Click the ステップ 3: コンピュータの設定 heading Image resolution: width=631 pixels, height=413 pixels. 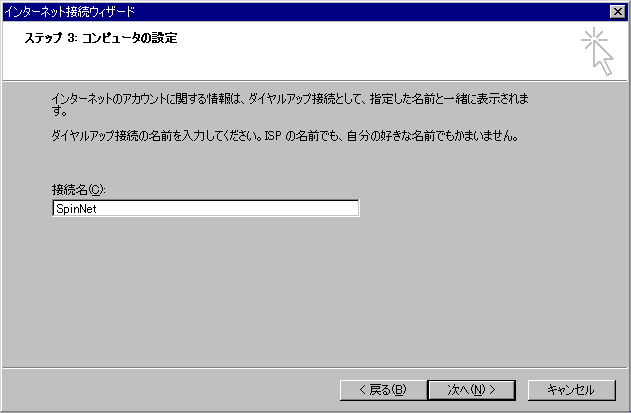point(101,38)
